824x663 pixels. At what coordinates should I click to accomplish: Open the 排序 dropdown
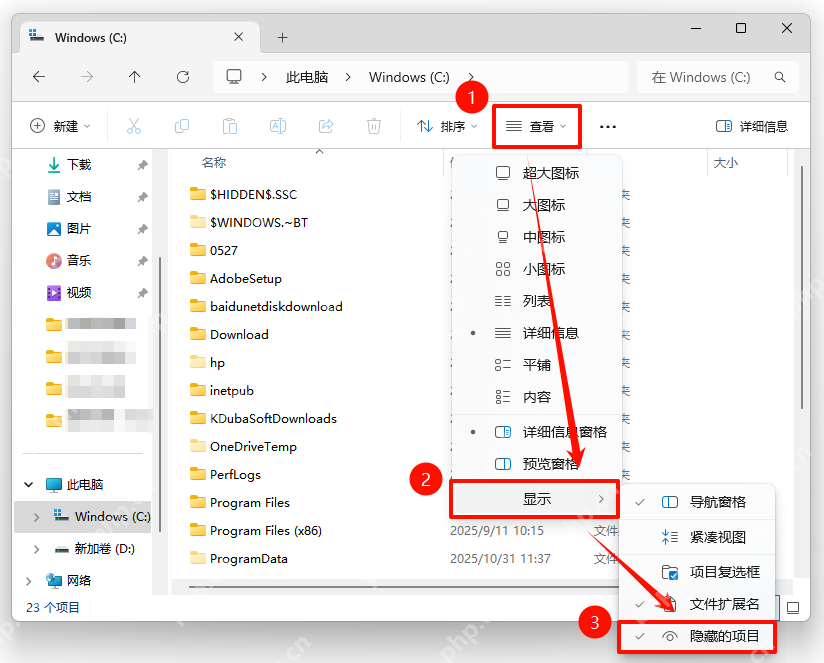pos(447,126)
